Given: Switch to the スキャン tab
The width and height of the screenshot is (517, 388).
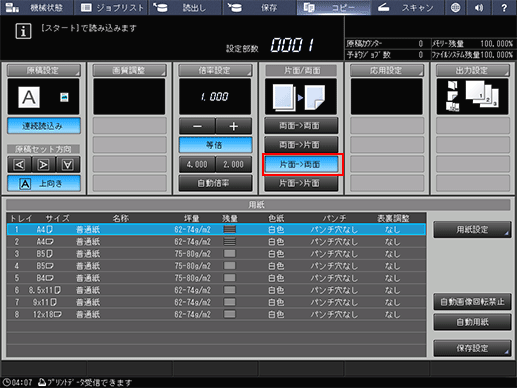Looking at the screenshot, I should click(x=408, y=8).
